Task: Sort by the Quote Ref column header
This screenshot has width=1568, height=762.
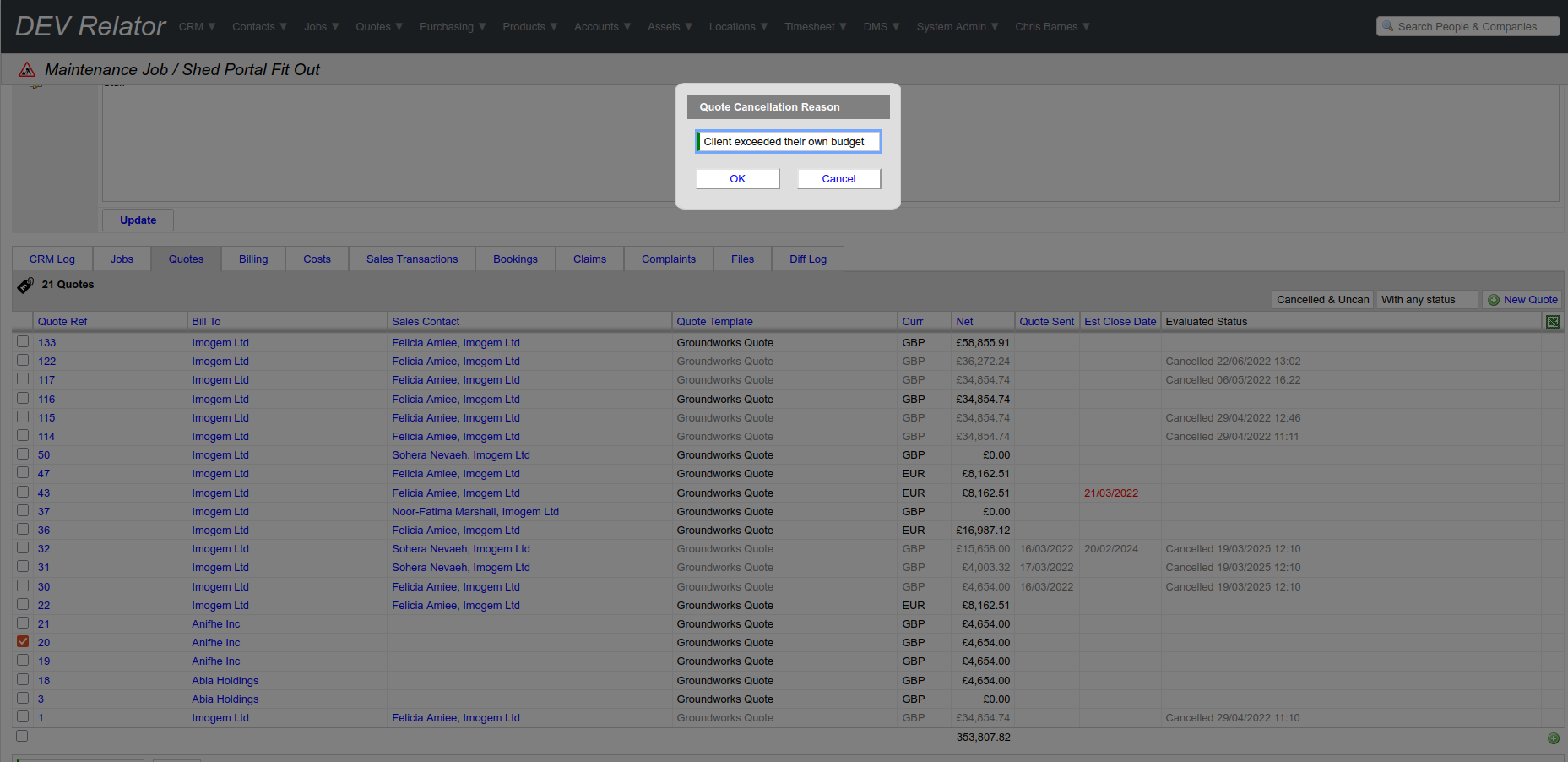Action: coord(62,322)
